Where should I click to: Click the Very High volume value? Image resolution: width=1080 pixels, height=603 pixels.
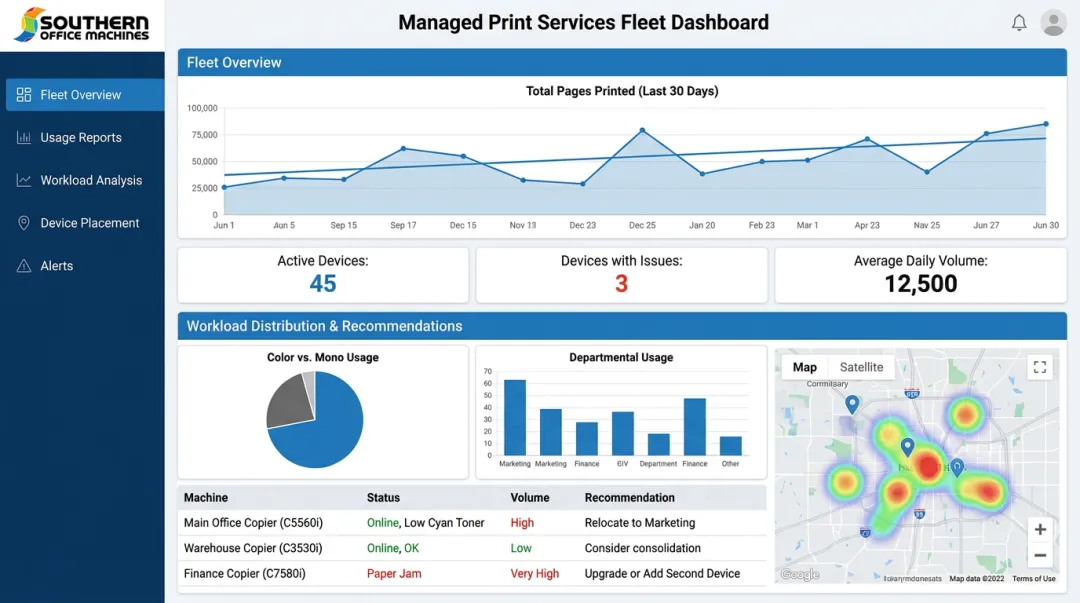click(x=534, y=573)
